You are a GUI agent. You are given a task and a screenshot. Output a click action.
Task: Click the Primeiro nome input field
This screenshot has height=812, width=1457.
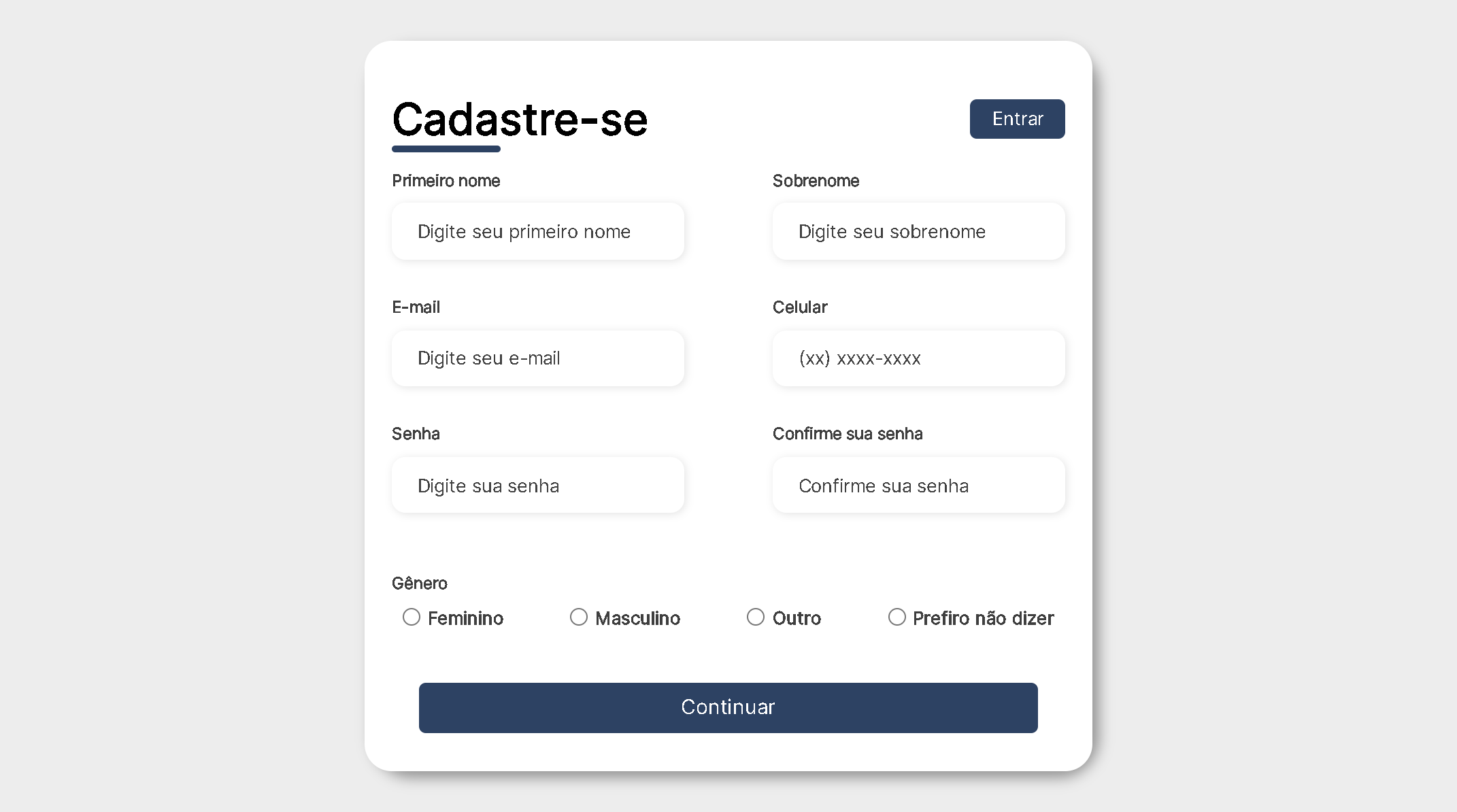[537, 231]
